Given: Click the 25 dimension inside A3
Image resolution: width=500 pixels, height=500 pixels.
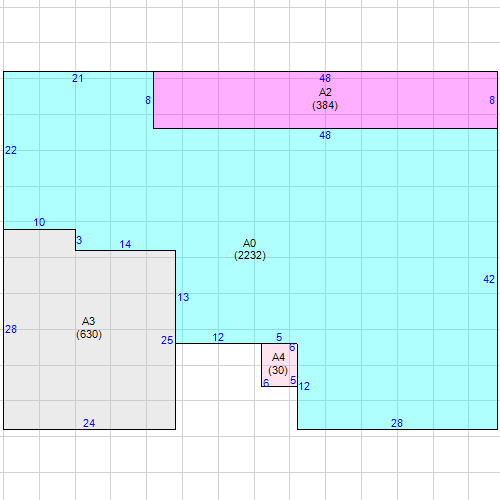Looking at the screenshot, I should pyautogui.click(x=167, y=340).
